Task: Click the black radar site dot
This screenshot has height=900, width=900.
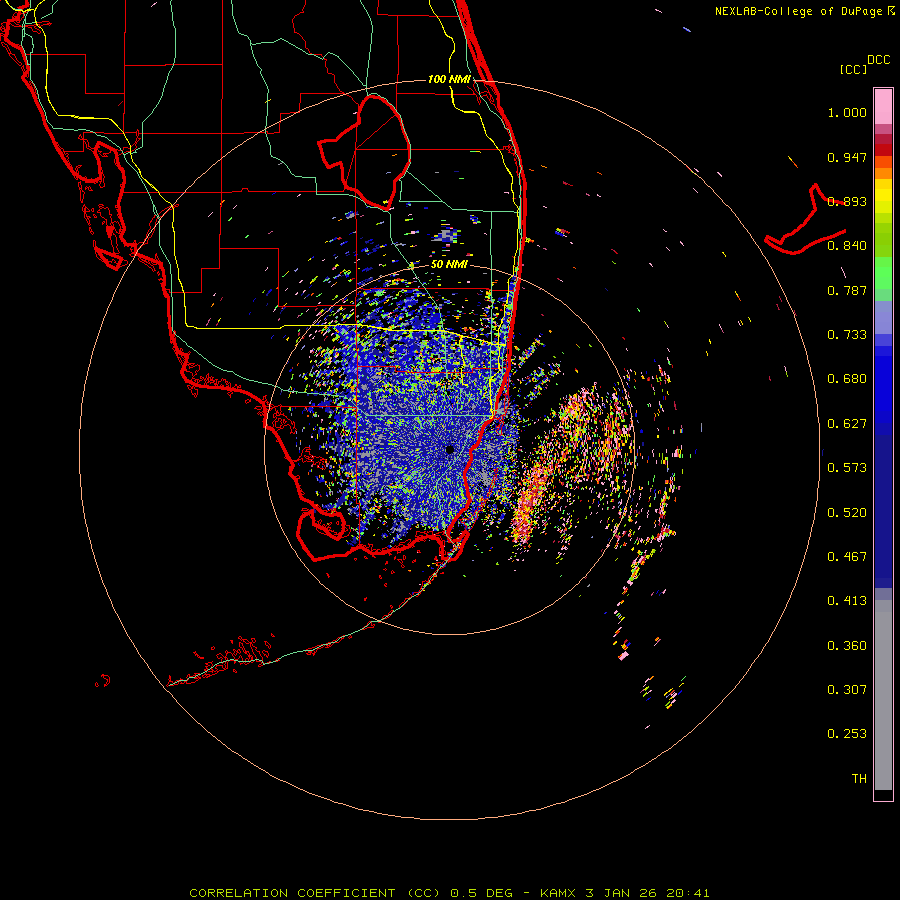Action: (450, 449)
